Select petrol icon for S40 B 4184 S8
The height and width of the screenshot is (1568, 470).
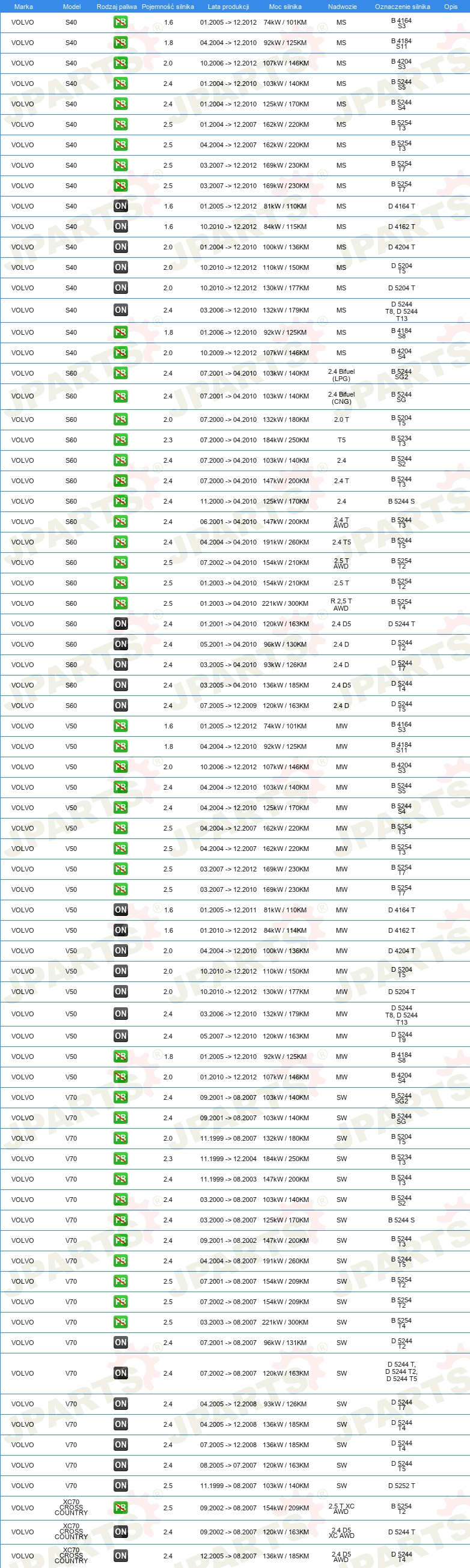click(121, 332)
